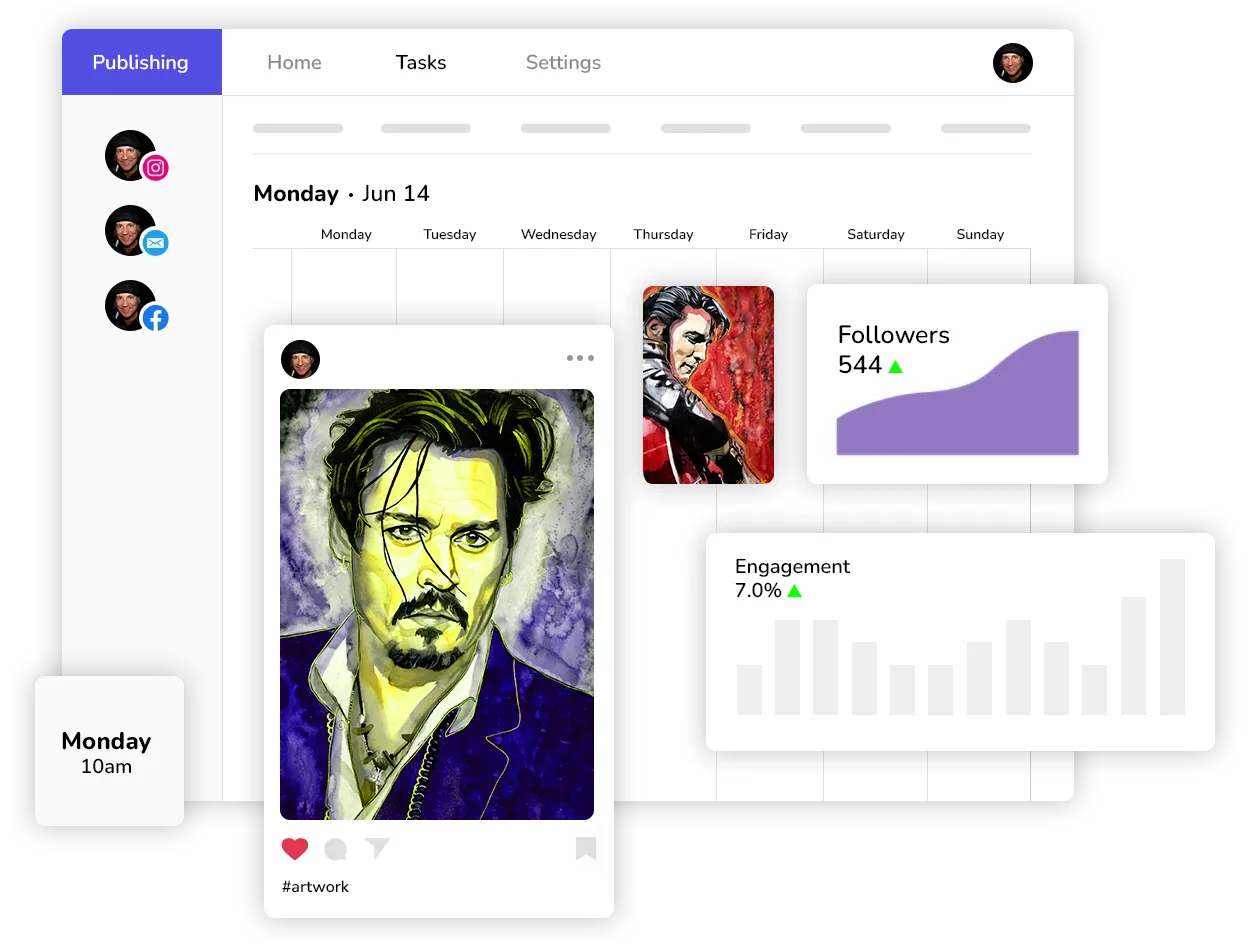Open the user profile avatar in top bar

click(x=1013, y=63)
